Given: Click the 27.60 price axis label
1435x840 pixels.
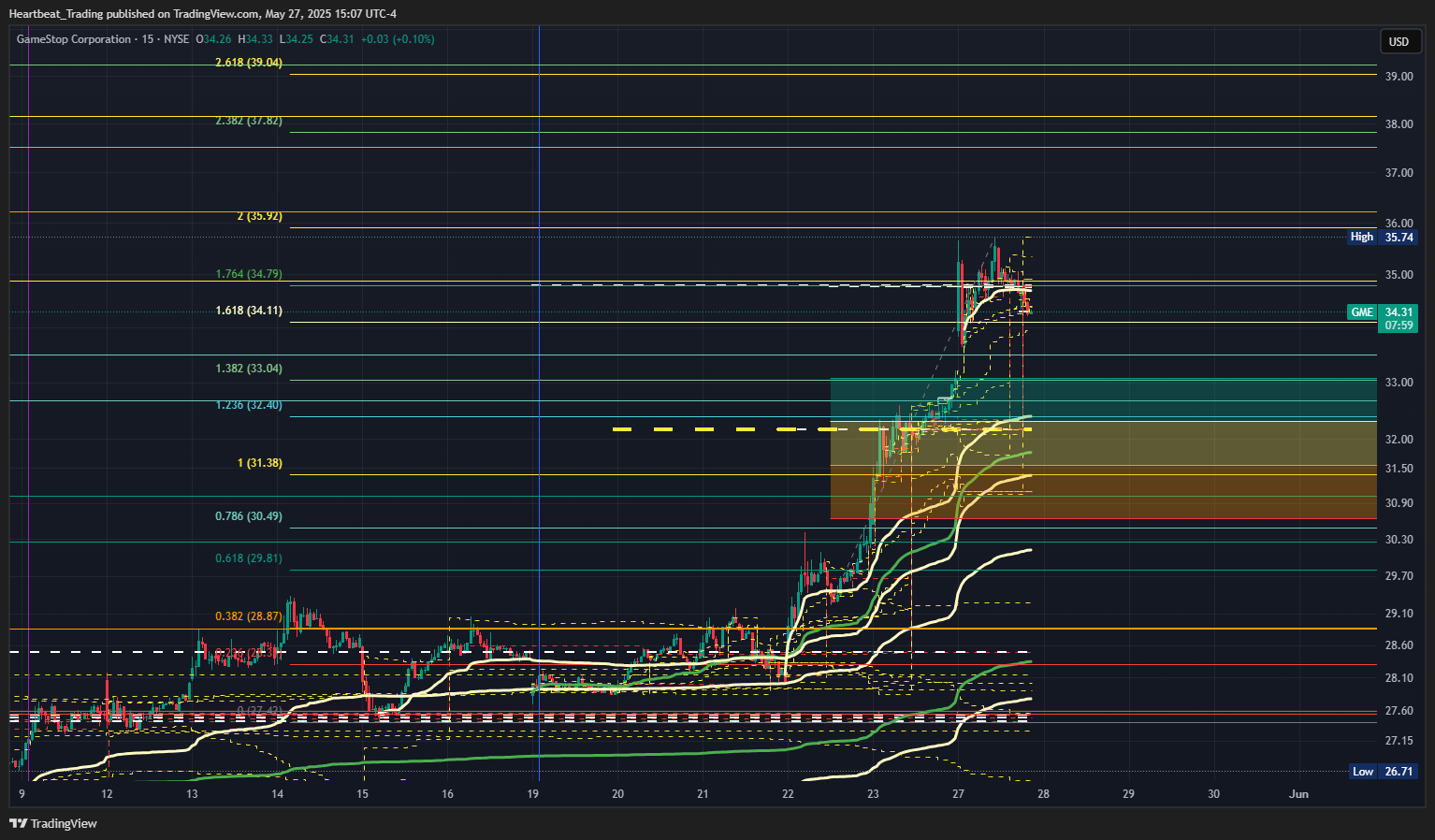Looking at the screenshot, I should (1399, 711).
